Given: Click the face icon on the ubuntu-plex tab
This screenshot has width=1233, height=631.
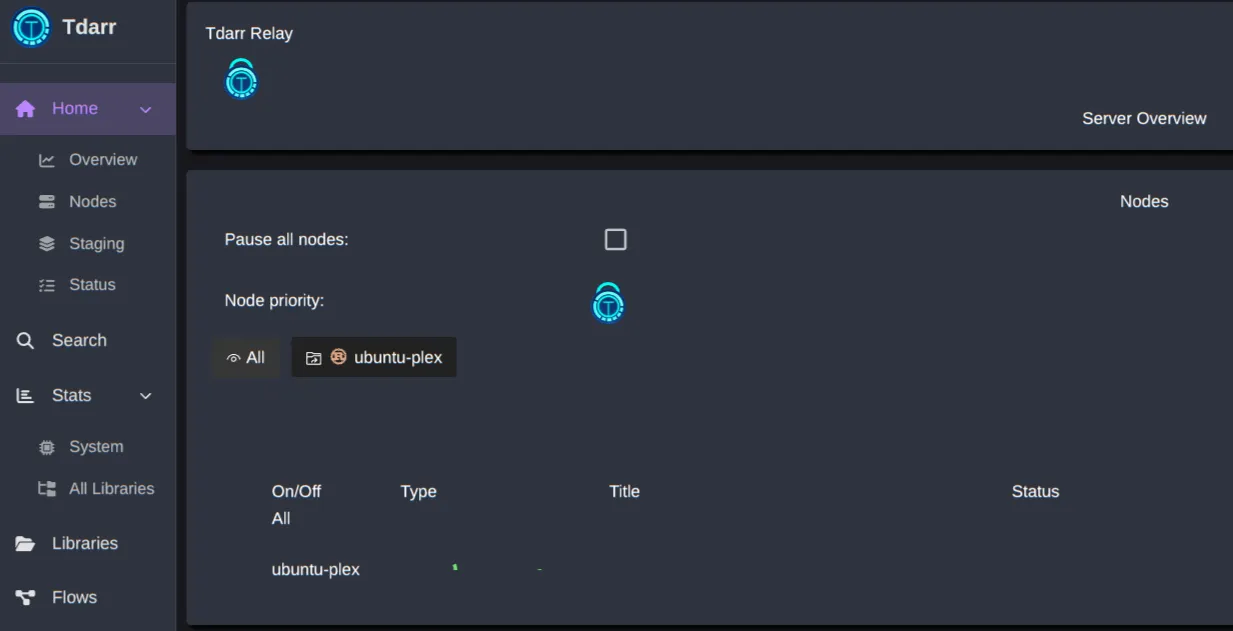Looking at the screenshot, I should pyautogui.click(x=338, y=356).
